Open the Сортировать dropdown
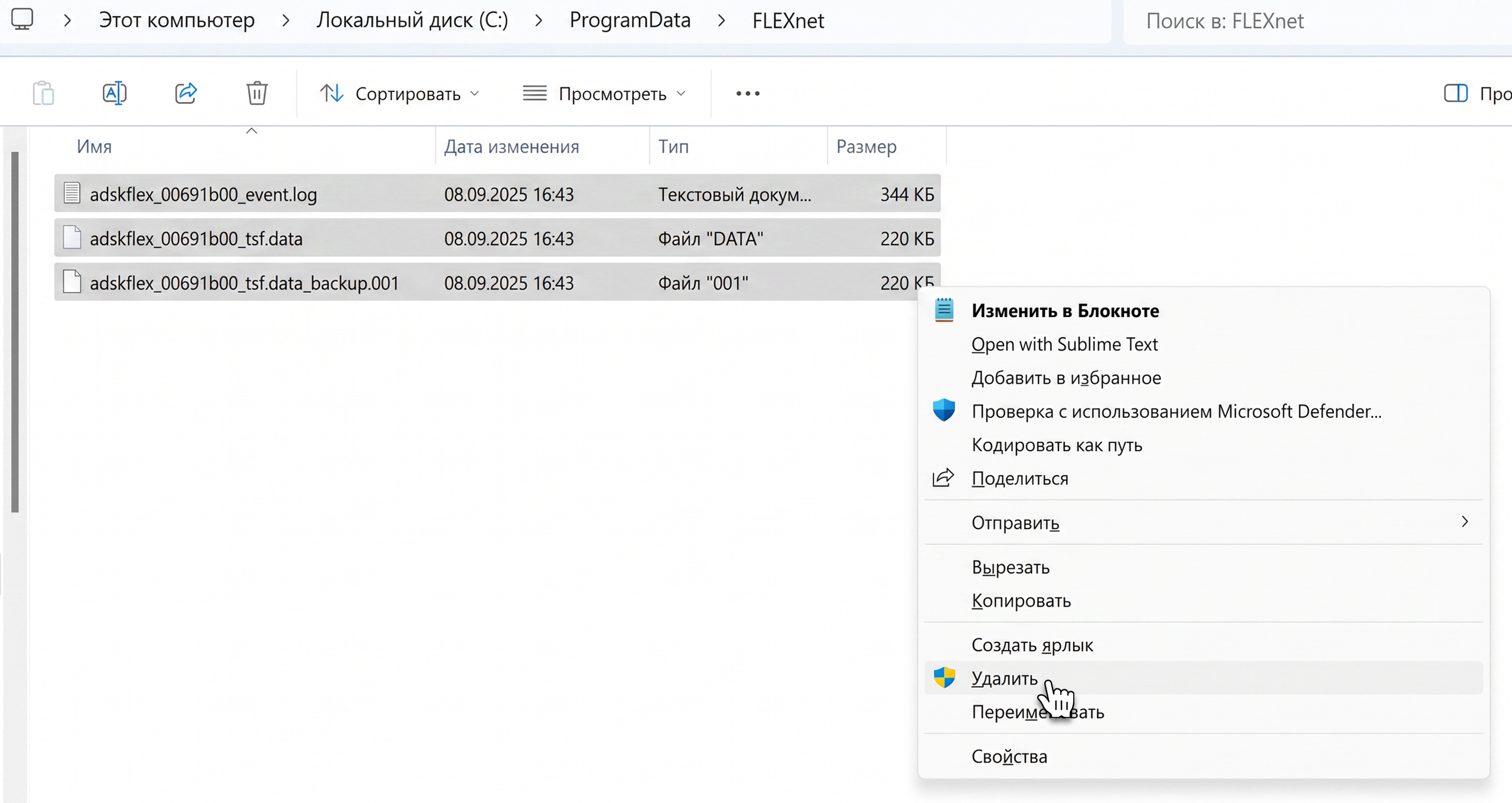This screenshot has width=1512, height=803. 400,93
